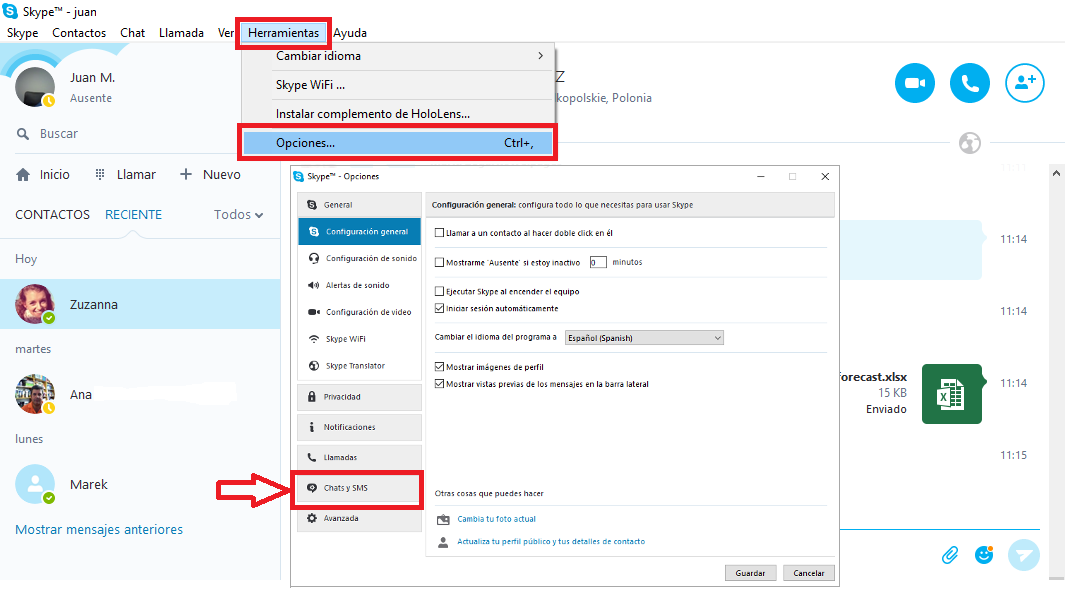
Task: Open the Excel file forecast.xlsx icon
Action: [x=952, y=394]
